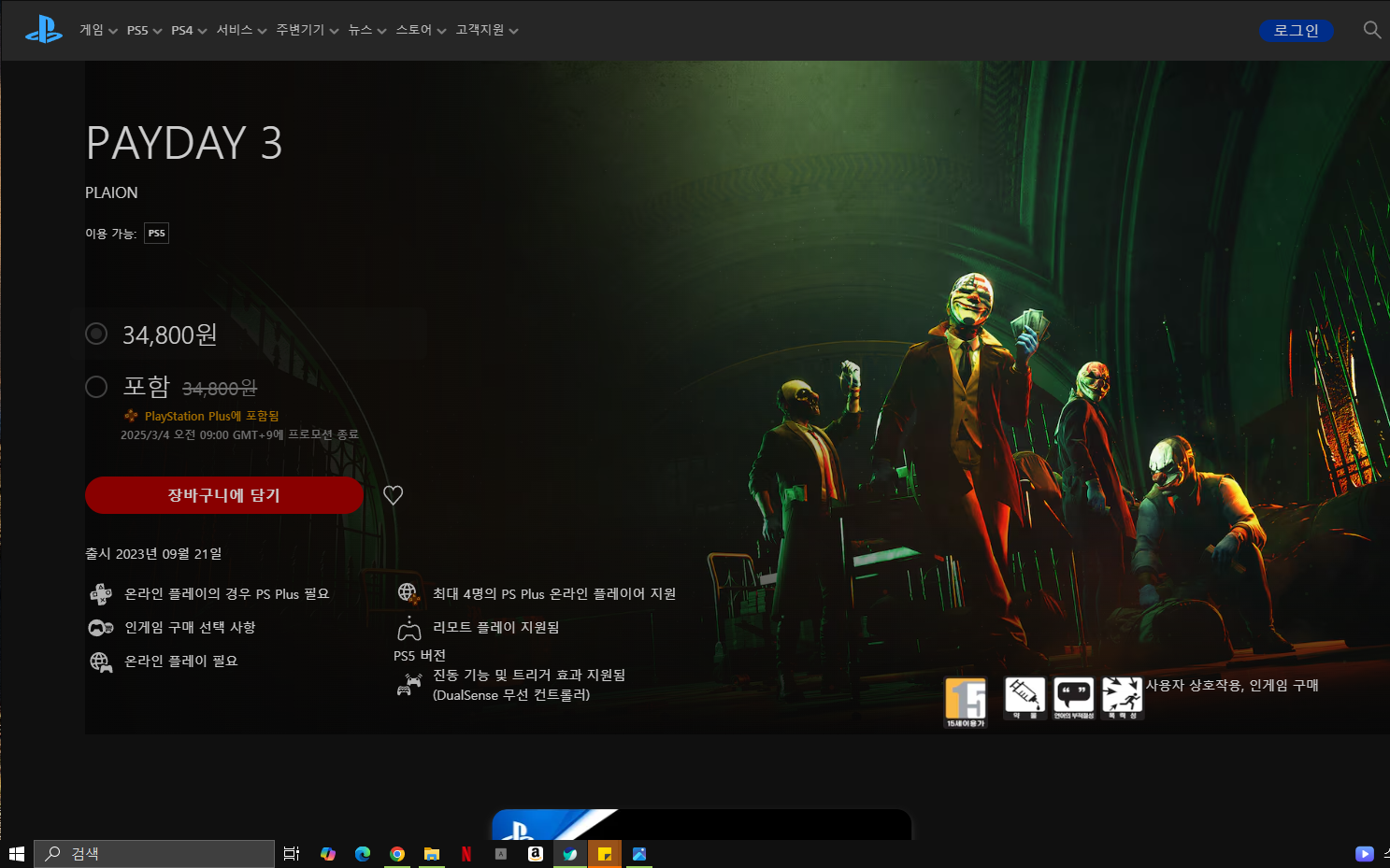The width and height of the screenshot is (1390, 868).
Task: Open File Explorer from the taskbar
Action: (x=432, y=854)
